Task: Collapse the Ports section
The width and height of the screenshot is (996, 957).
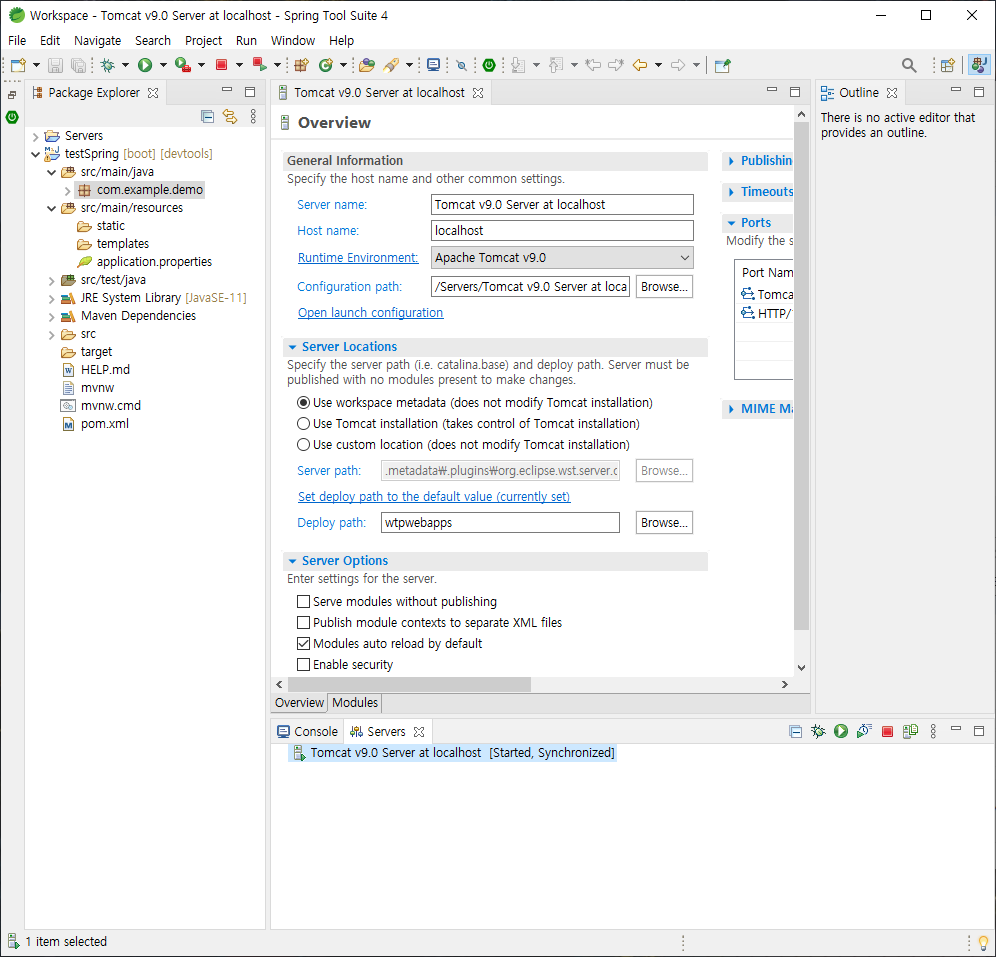Action: 731,223
